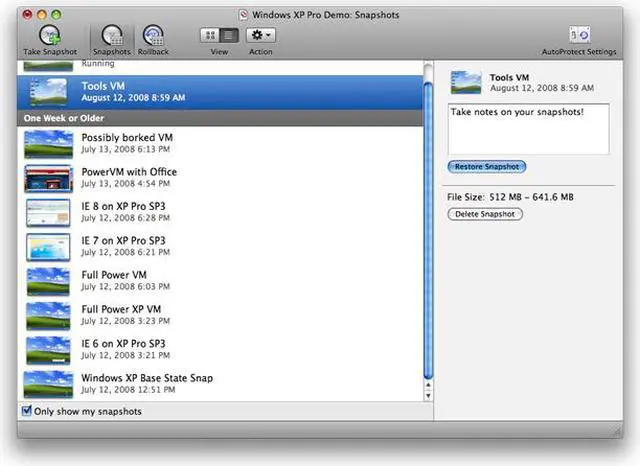Open the Action gear dropdown
This screenshot has height=466, width=640.
261,35
